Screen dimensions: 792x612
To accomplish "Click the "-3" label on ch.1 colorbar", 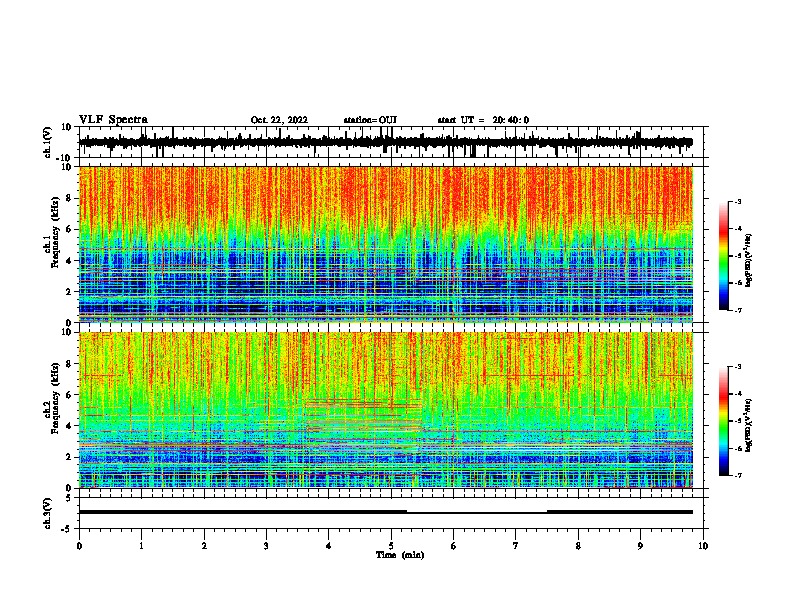I will pyautogui.click(x=738, y=201).
